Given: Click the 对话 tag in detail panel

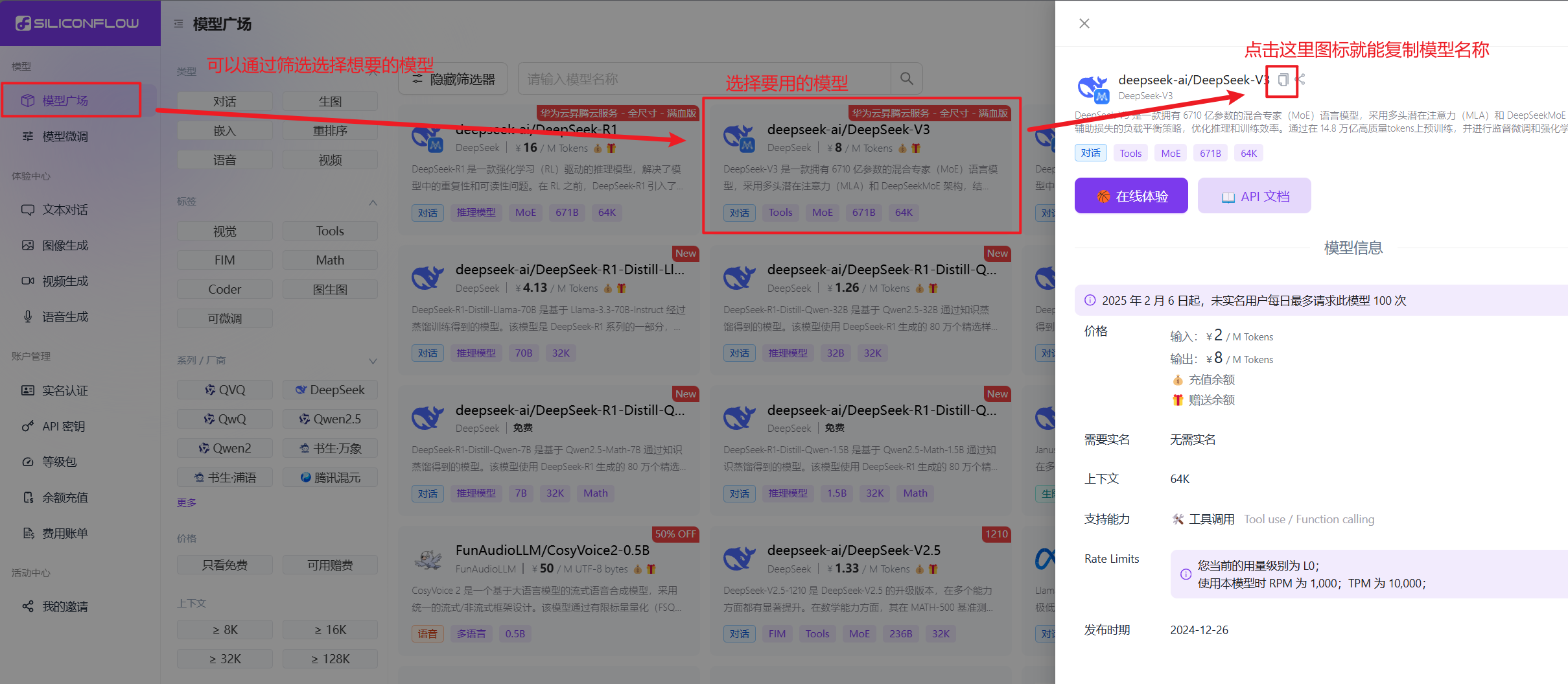Looking at the screenshot, I should coord(1090,153).
